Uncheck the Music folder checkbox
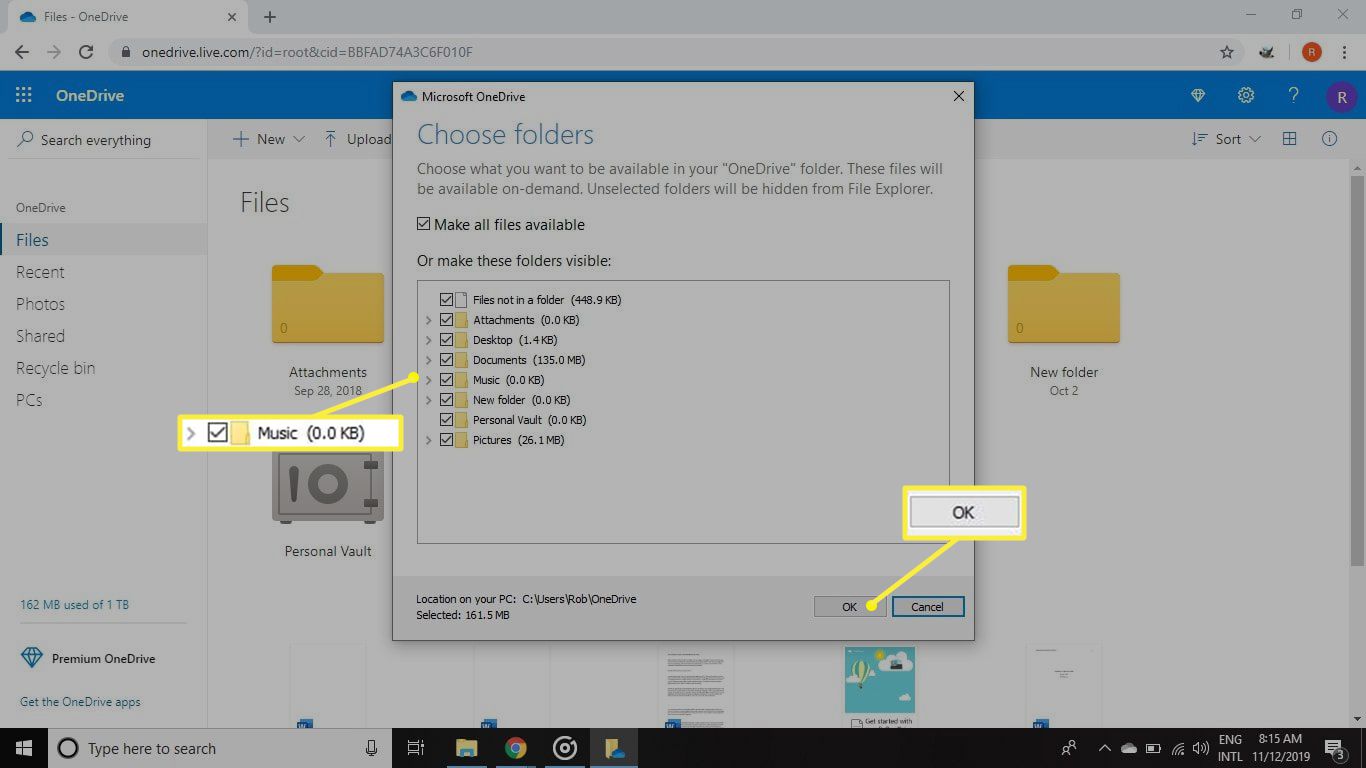Viewport: 1366px width, 768px height. (x=446, y=379)
